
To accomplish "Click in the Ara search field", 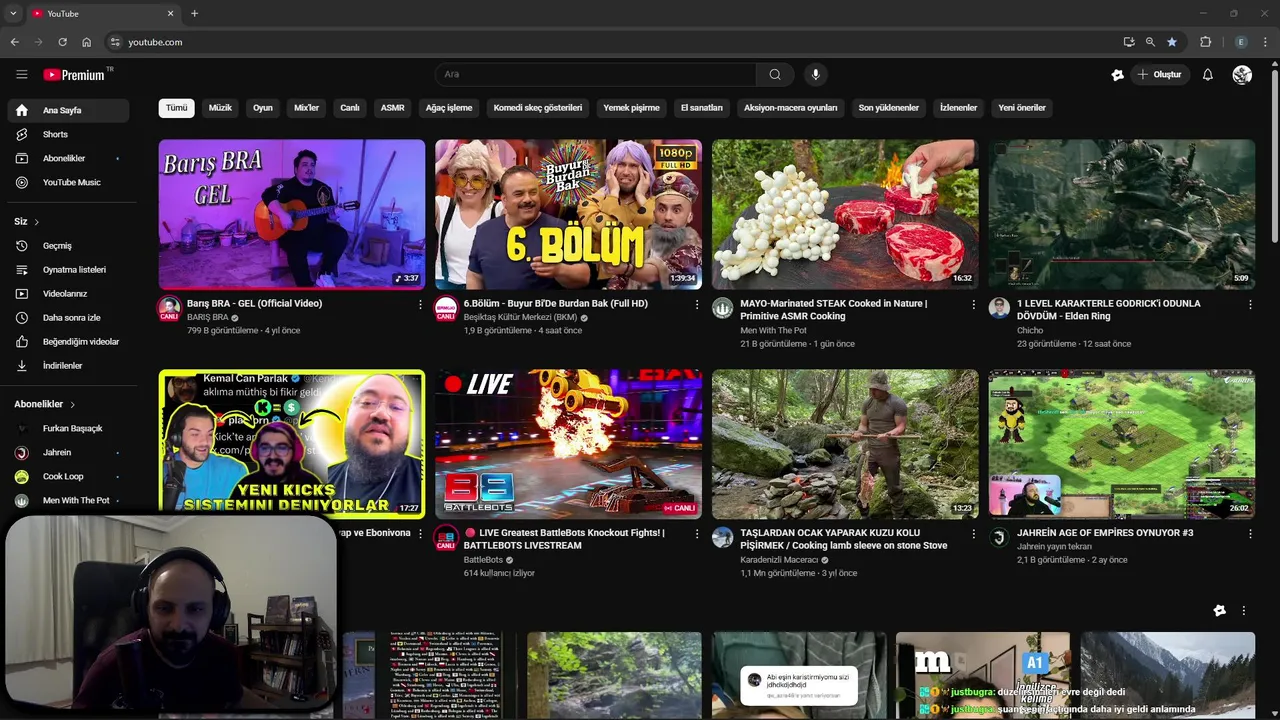I will pos(596,74).
